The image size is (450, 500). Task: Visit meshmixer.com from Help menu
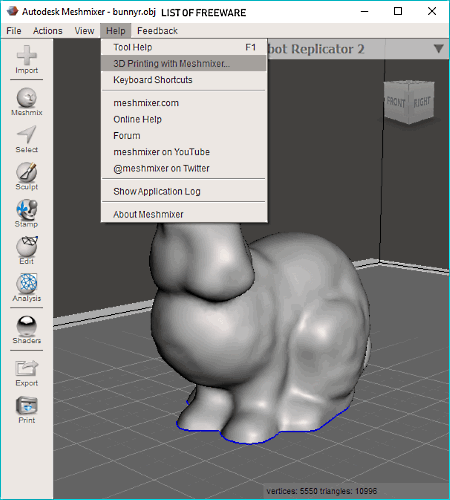184,103
